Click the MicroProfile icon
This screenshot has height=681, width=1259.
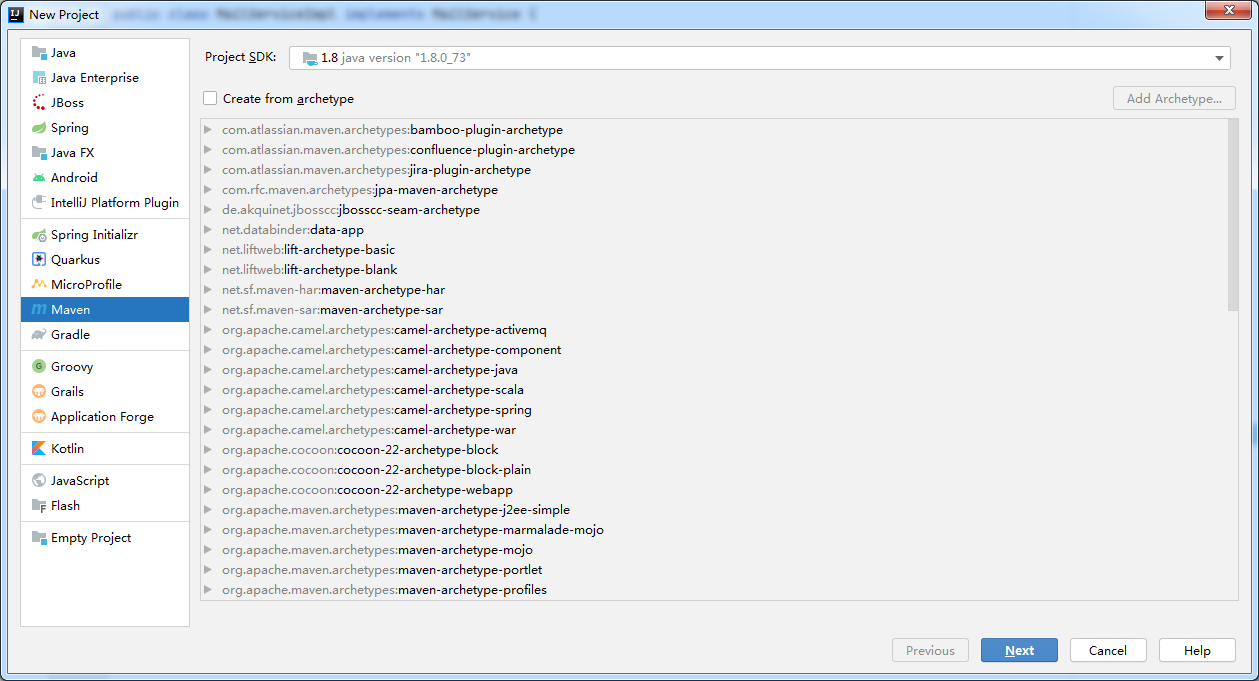39,285
